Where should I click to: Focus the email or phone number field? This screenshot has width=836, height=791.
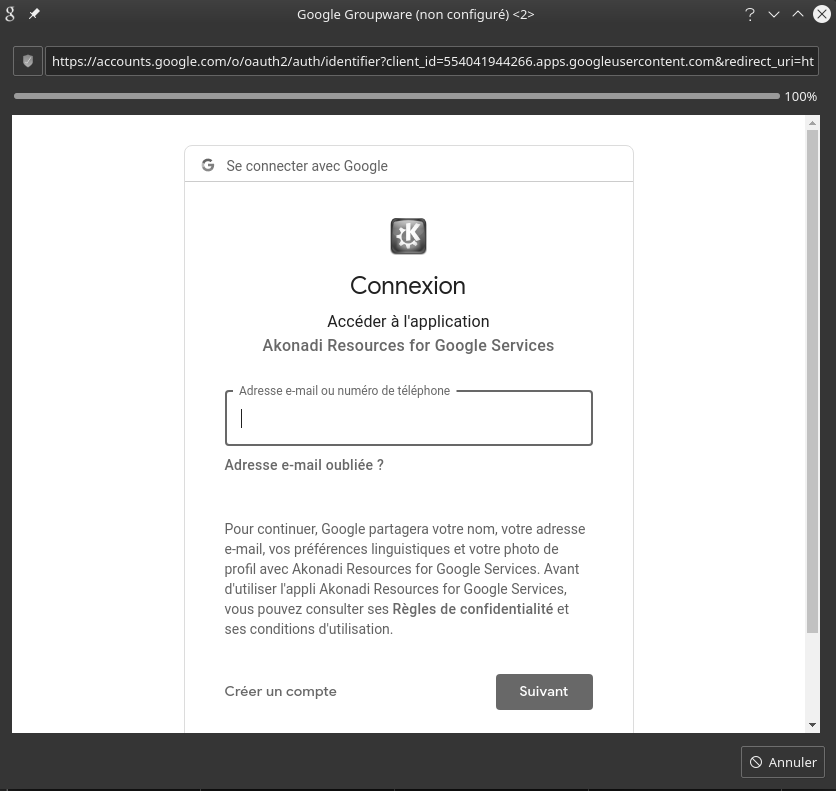click(409, 418)
